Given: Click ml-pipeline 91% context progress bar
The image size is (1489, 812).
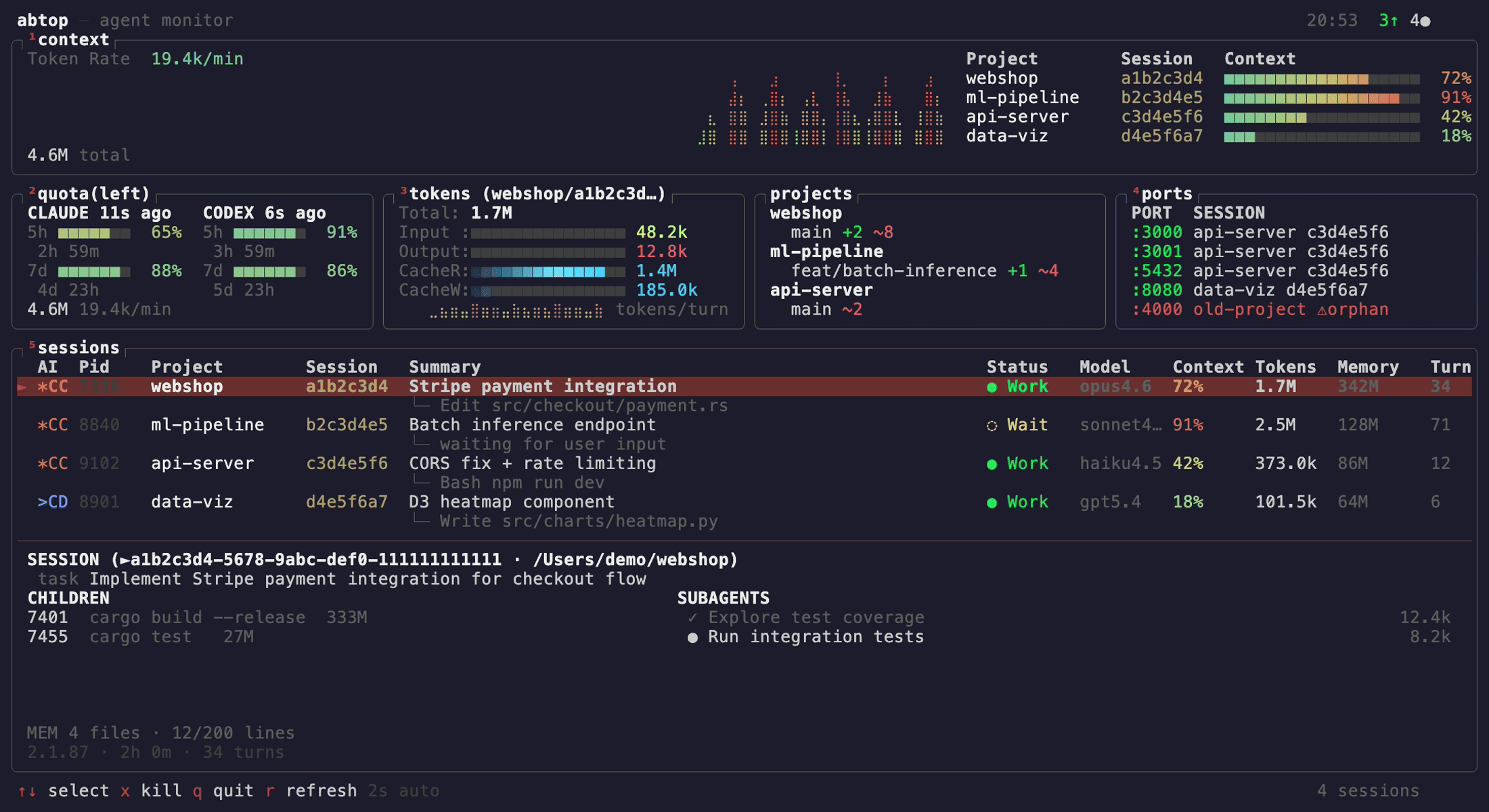Looking at the screenshot, I should click(1321, 98).
